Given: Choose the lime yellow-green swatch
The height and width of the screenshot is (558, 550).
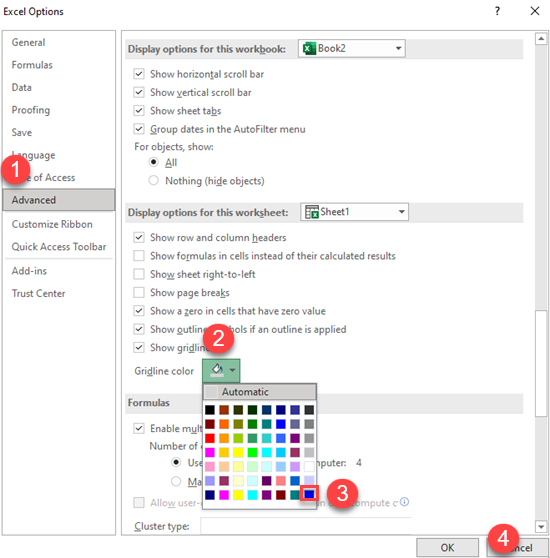Looking at the screenshot, I should point(238,438).
